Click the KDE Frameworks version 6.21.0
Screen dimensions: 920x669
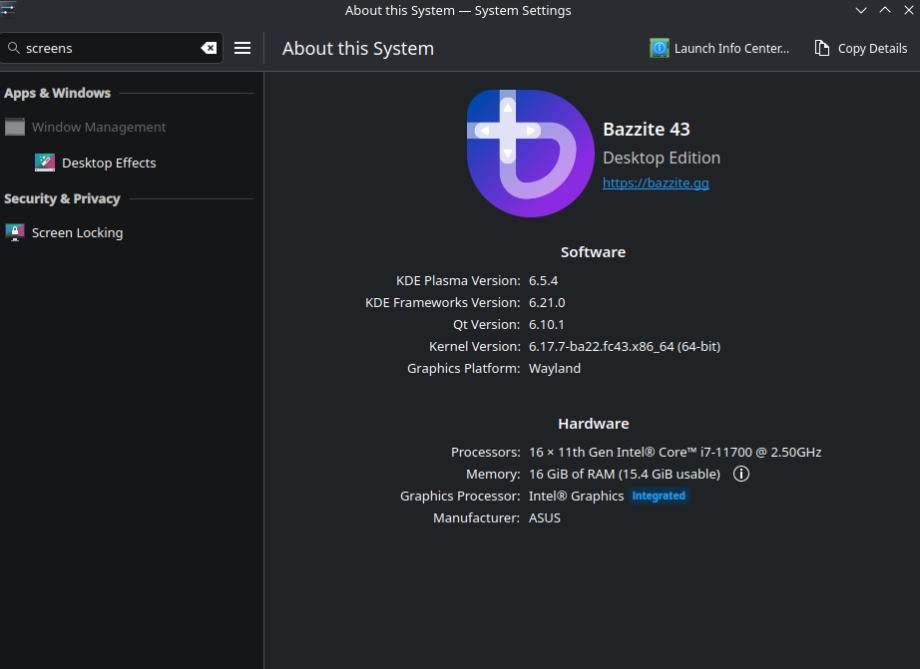[547, 302]
